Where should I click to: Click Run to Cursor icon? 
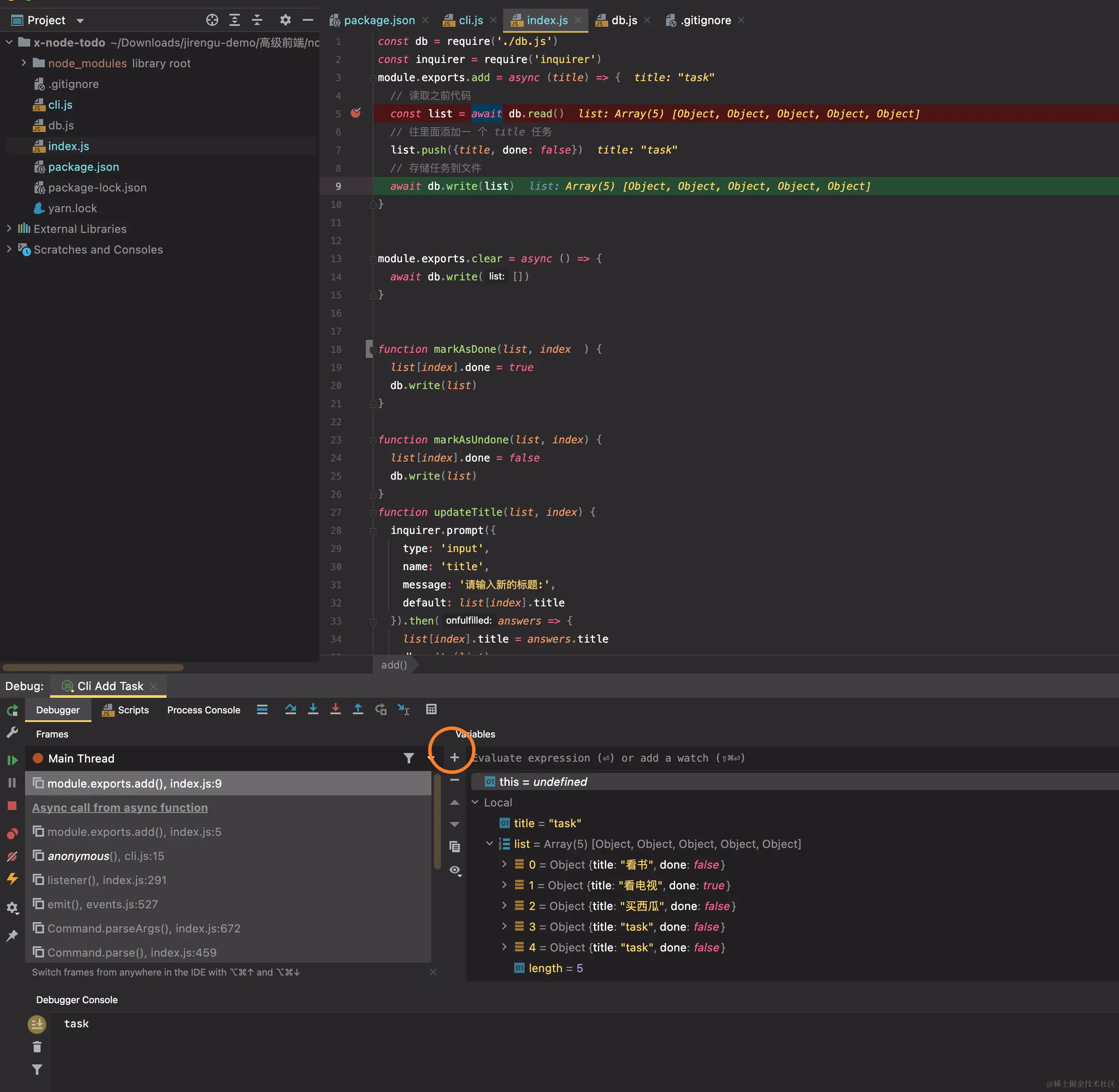coord(403,709)
